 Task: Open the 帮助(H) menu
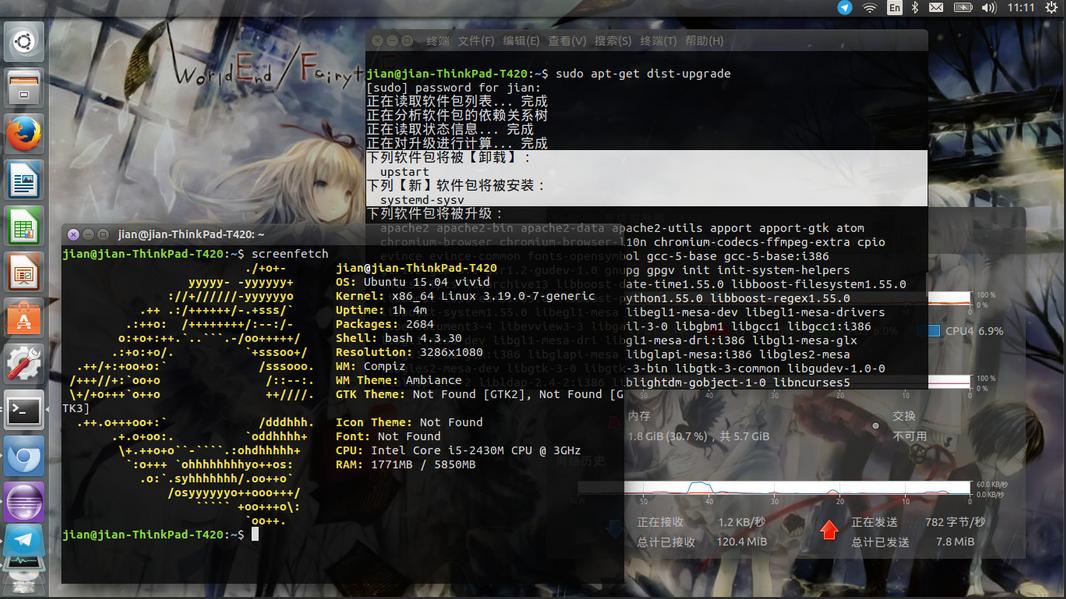tap(704, 41)
